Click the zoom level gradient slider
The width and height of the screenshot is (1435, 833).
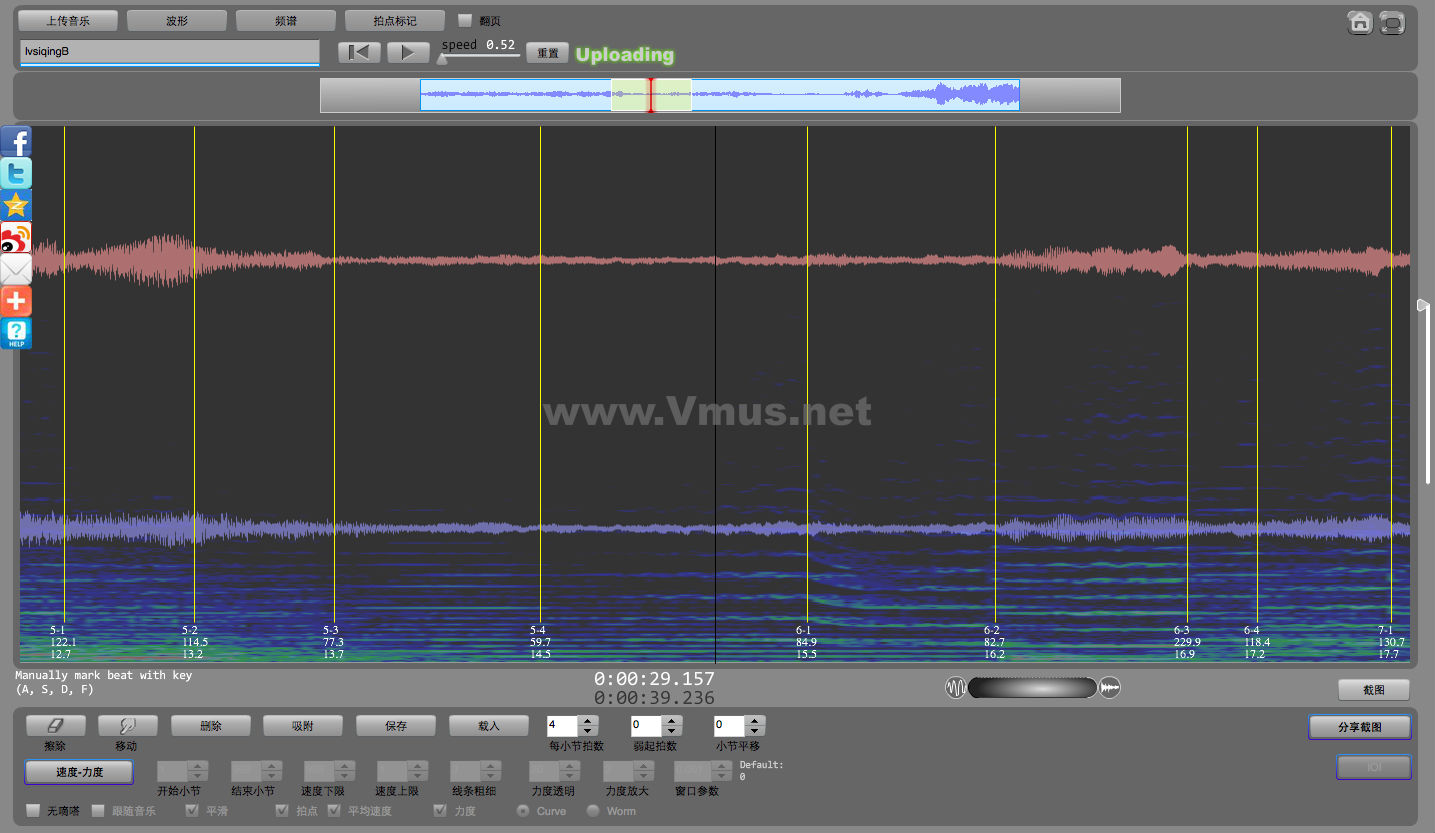tap(1032, 688)
